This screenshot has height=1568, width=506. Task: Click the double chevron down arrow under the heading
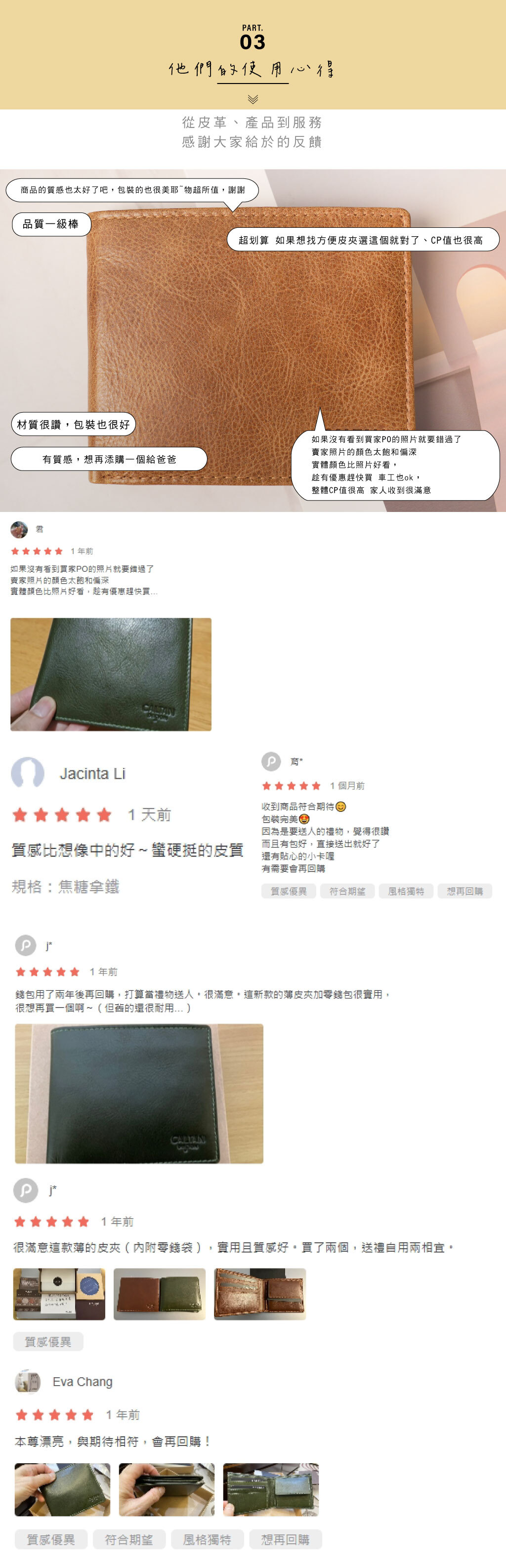[253, 99]
